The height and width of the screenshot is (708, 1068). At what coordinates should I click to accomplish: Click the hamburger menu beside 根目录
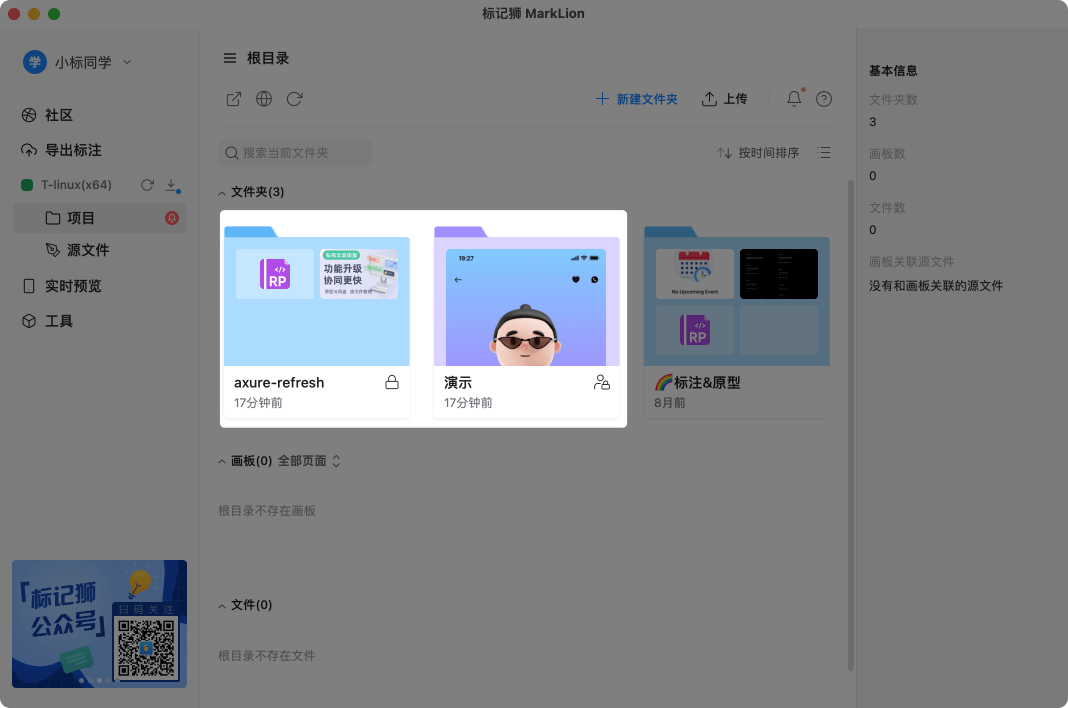coord(229,58)
